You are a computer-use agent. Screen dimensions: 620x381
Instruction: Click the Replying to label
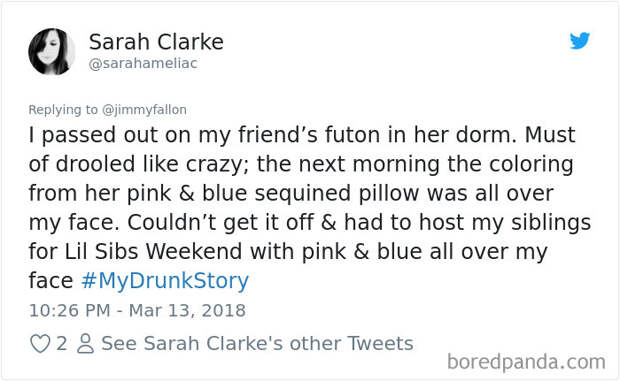click(63, 109)
